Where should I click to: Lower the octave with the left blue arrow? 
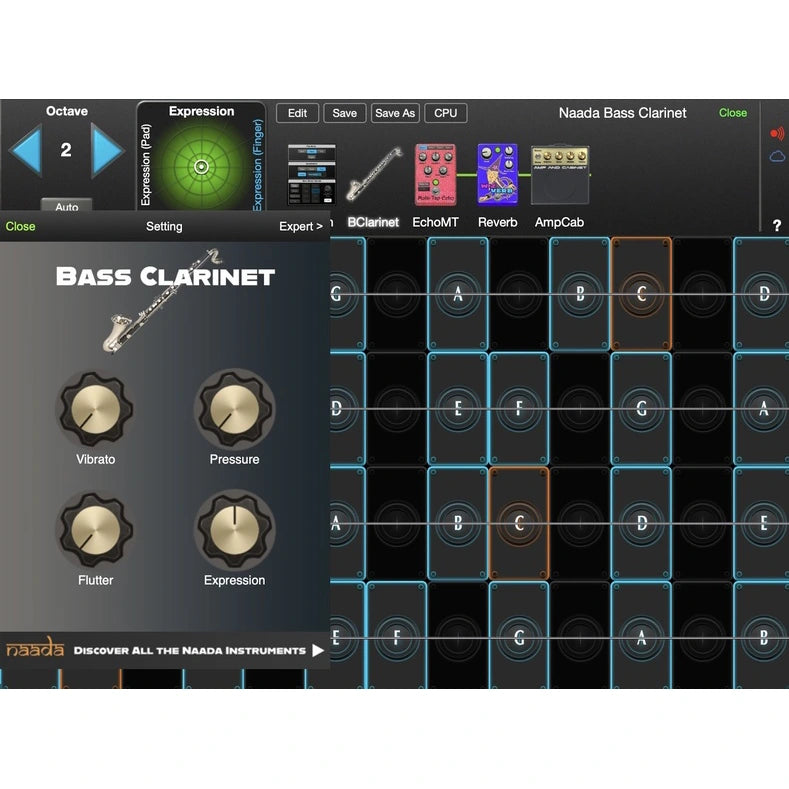(x=25, y=150)
